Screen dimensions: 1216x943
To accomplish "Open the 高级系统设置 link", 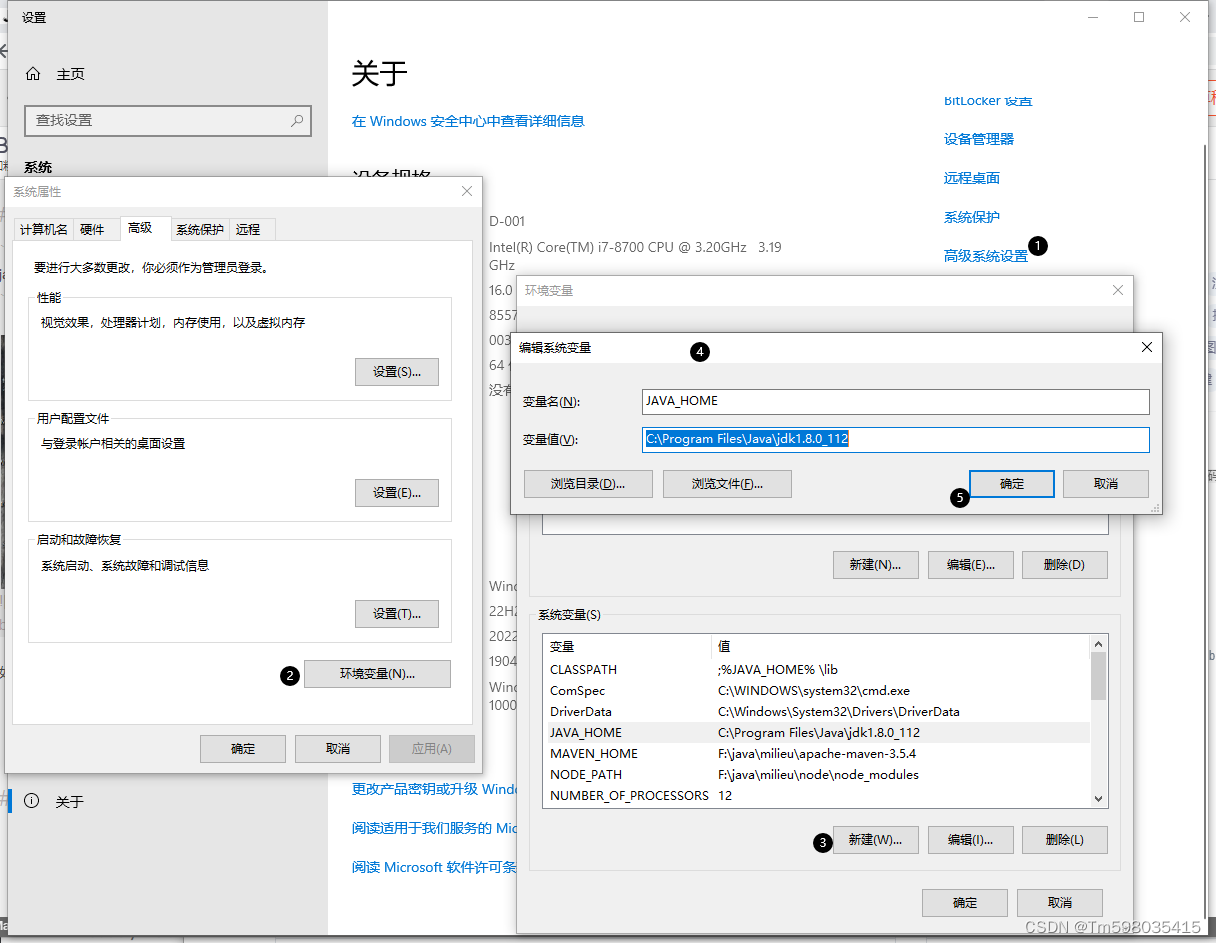I will pyautogui.click(x=986, y=256).
